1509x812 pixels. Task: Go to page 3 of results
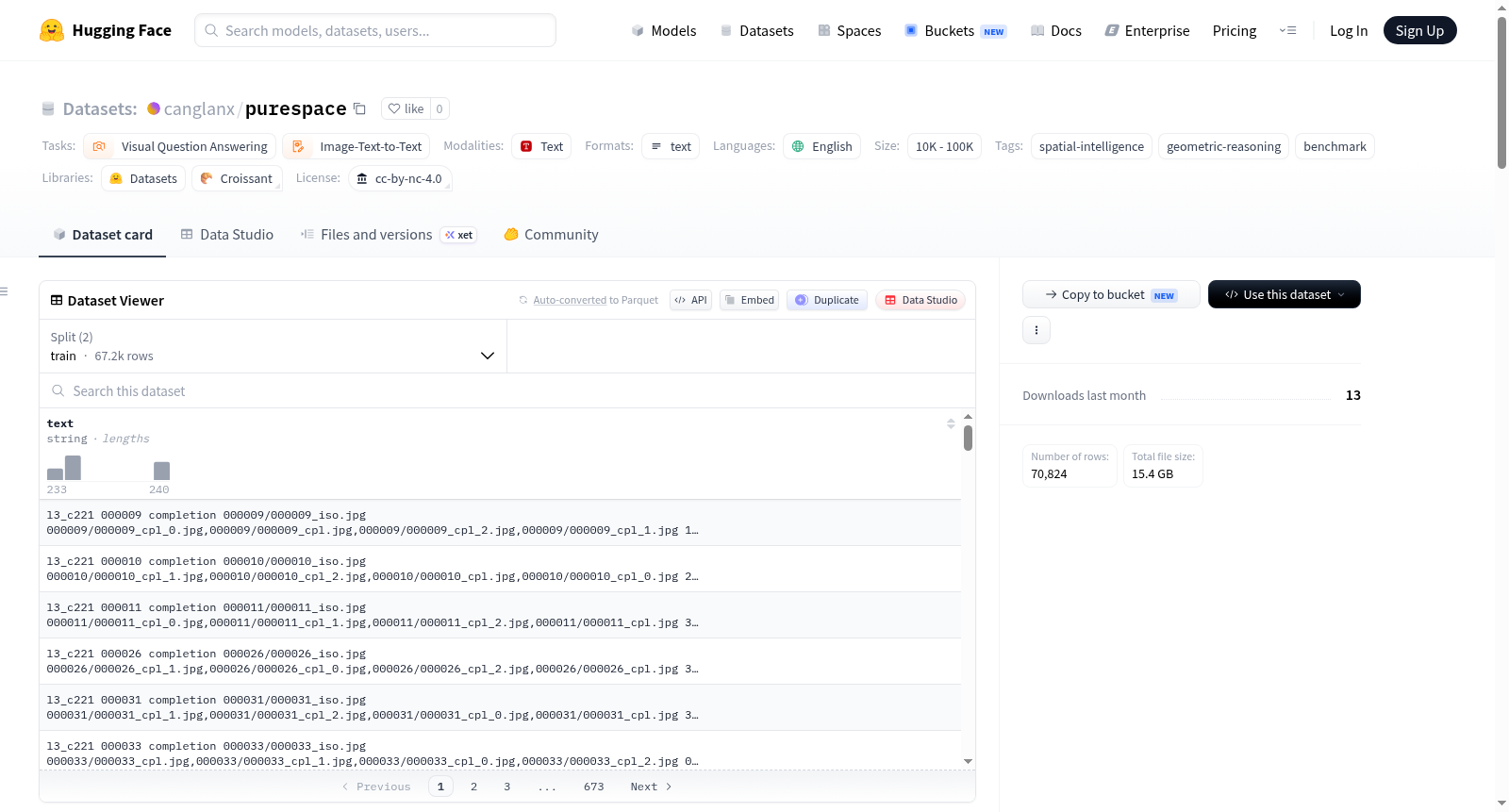(x=507, y=787)
